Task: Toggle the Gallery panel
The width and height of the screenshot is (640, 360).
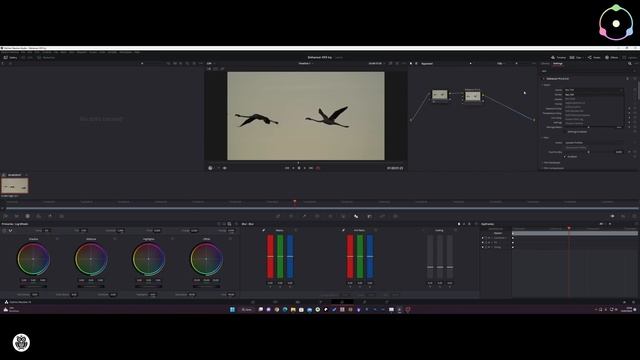Action: [10, 58]
